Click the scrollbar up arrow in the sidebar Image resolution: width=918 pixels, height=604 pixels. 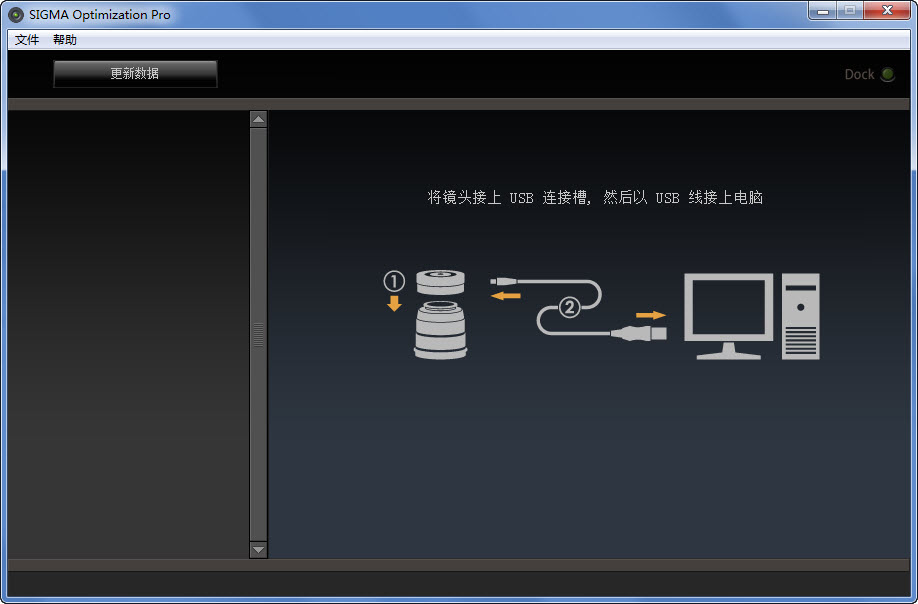click(x=258, y=117)
